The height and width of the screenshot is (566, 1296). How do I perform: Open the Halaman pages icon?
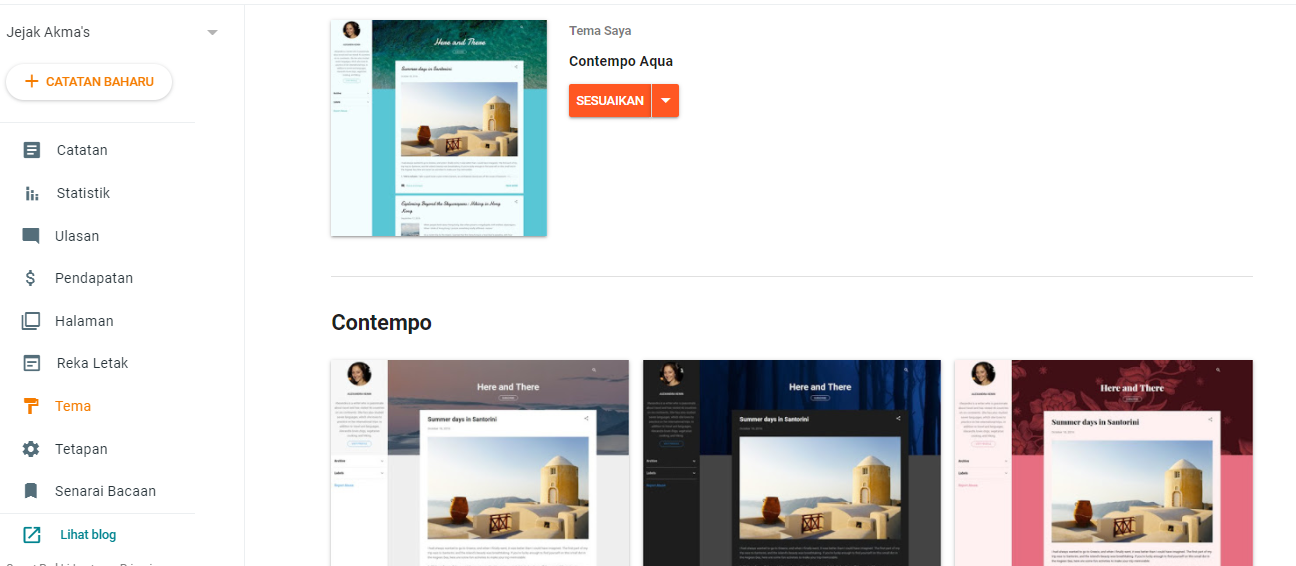coord(31,321)
